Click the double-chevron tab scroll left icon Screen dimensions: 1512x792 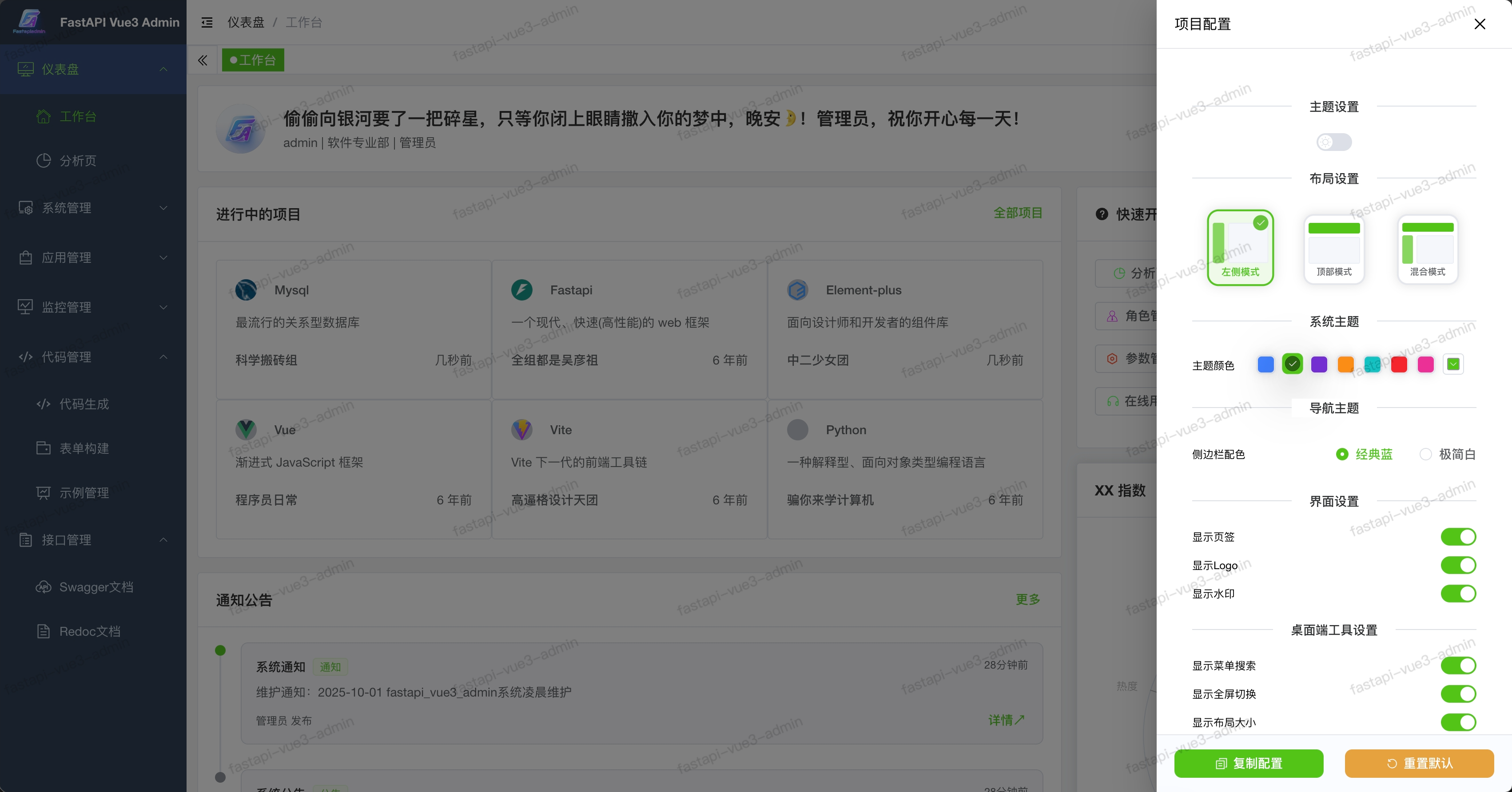coord(203,60)
